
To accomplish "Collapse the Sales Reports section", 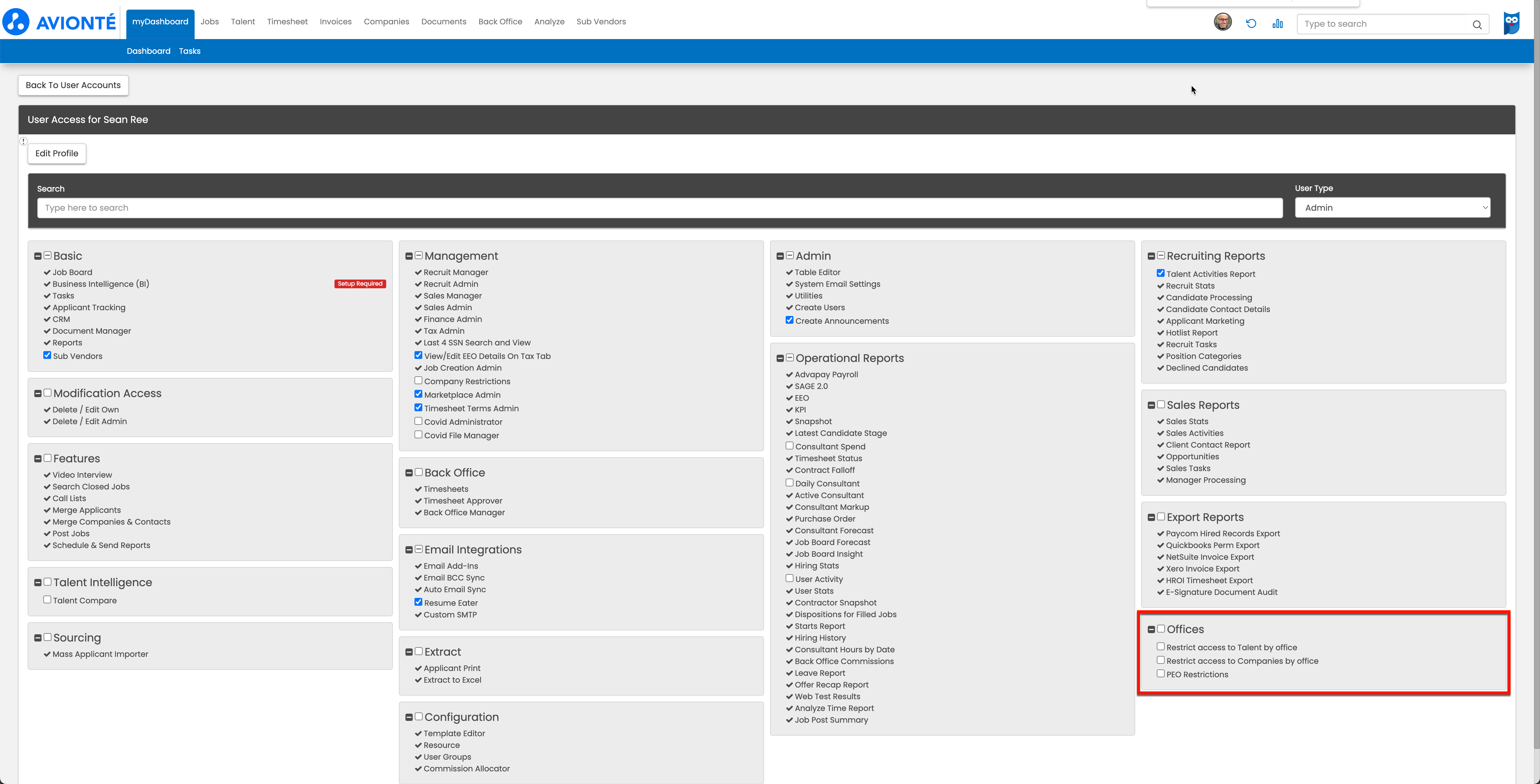I will [x=1151, y=406].
